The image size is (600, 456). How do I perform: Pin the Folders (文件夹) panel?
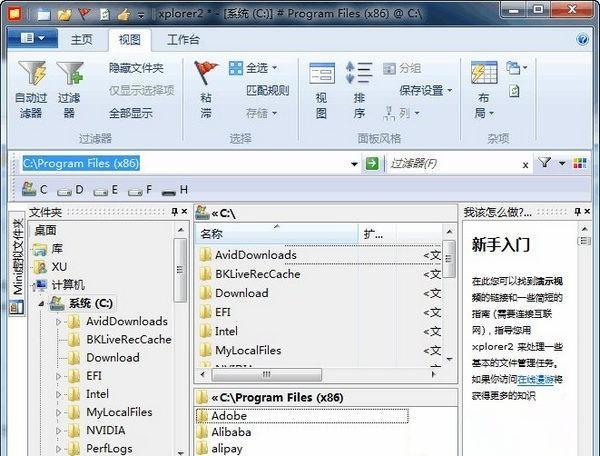(x=174, y=212)
